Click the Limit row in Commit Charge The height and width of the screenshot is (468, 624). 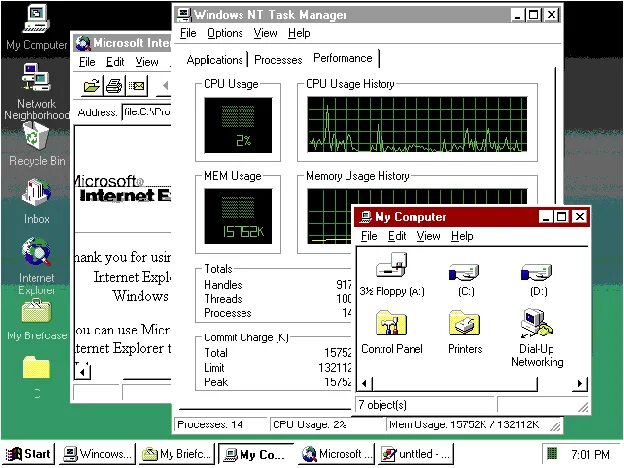(x=277, y=368)
